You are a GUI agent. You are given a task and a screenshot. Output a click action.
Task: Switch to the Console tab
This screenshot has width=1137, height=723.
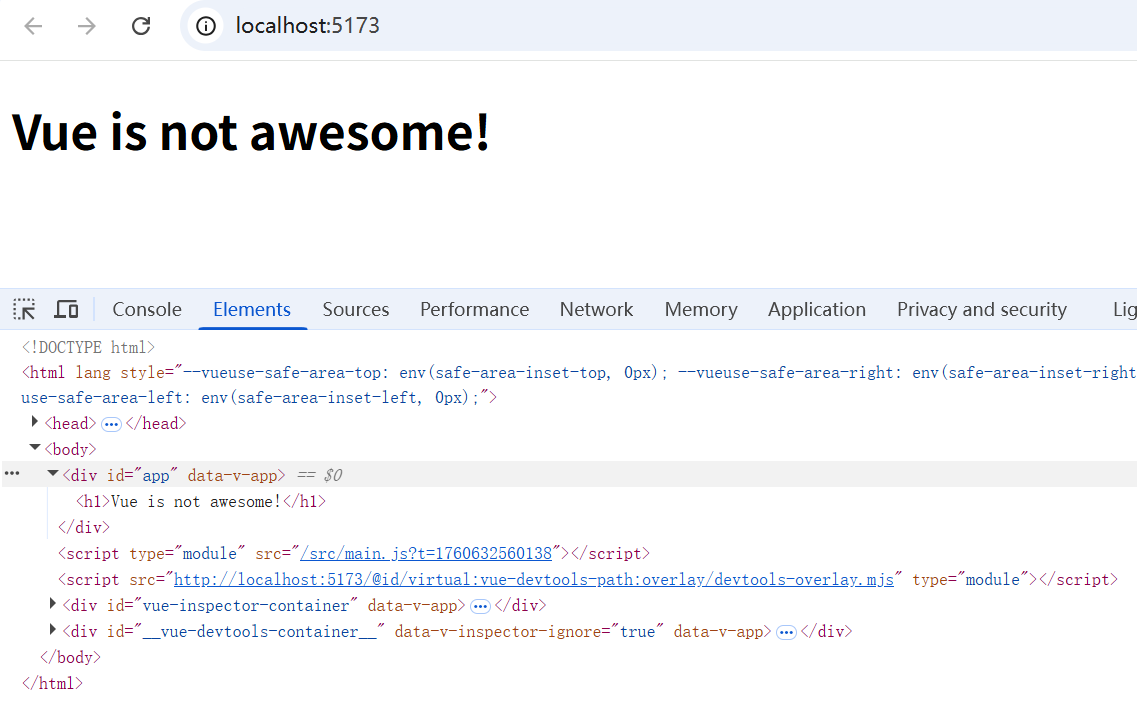147,310
